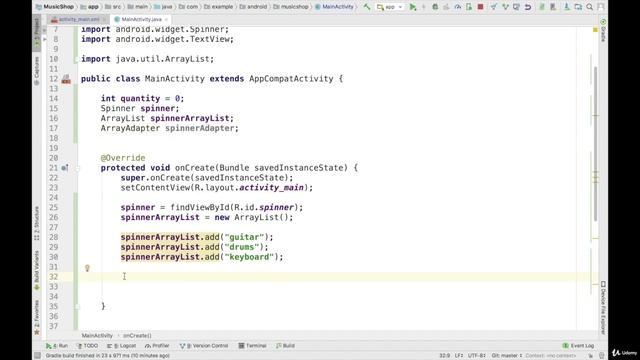The width and height of the screenshot is (640, 360).
Task: Click line number 28 in the gutter
Action: click(x=53, y=237)
